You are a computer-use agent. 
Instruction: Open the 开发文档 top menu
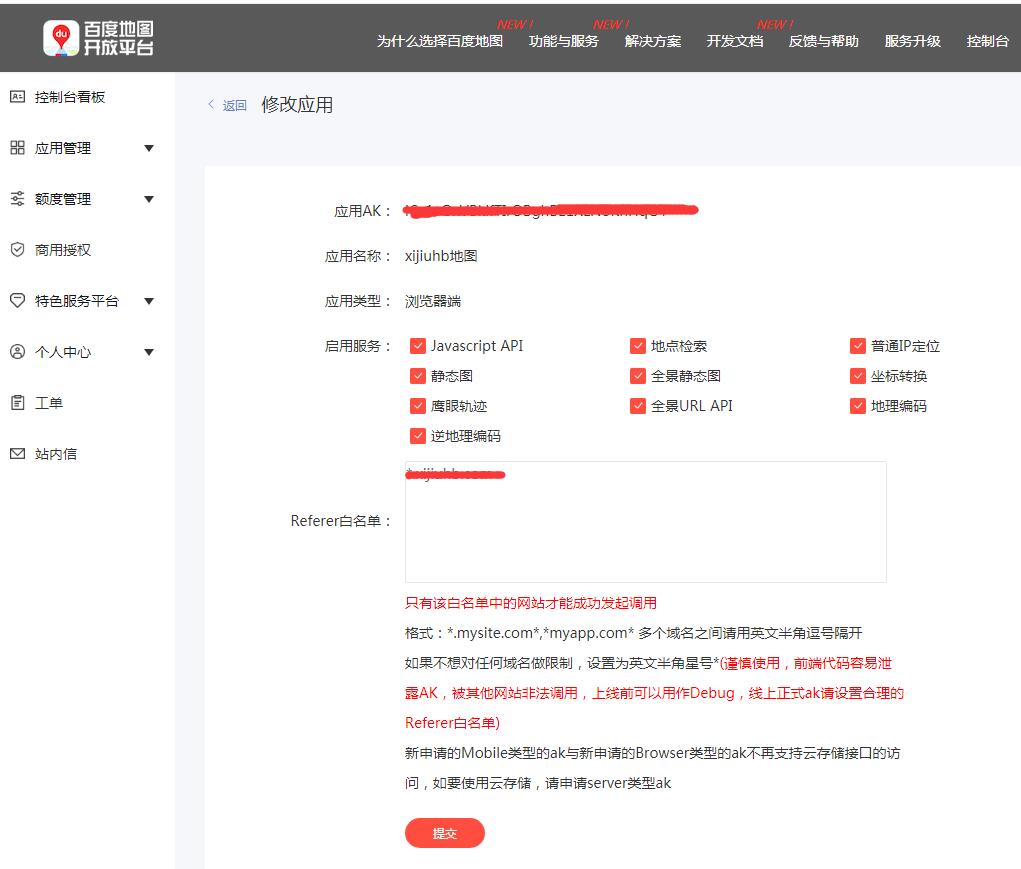734,41
